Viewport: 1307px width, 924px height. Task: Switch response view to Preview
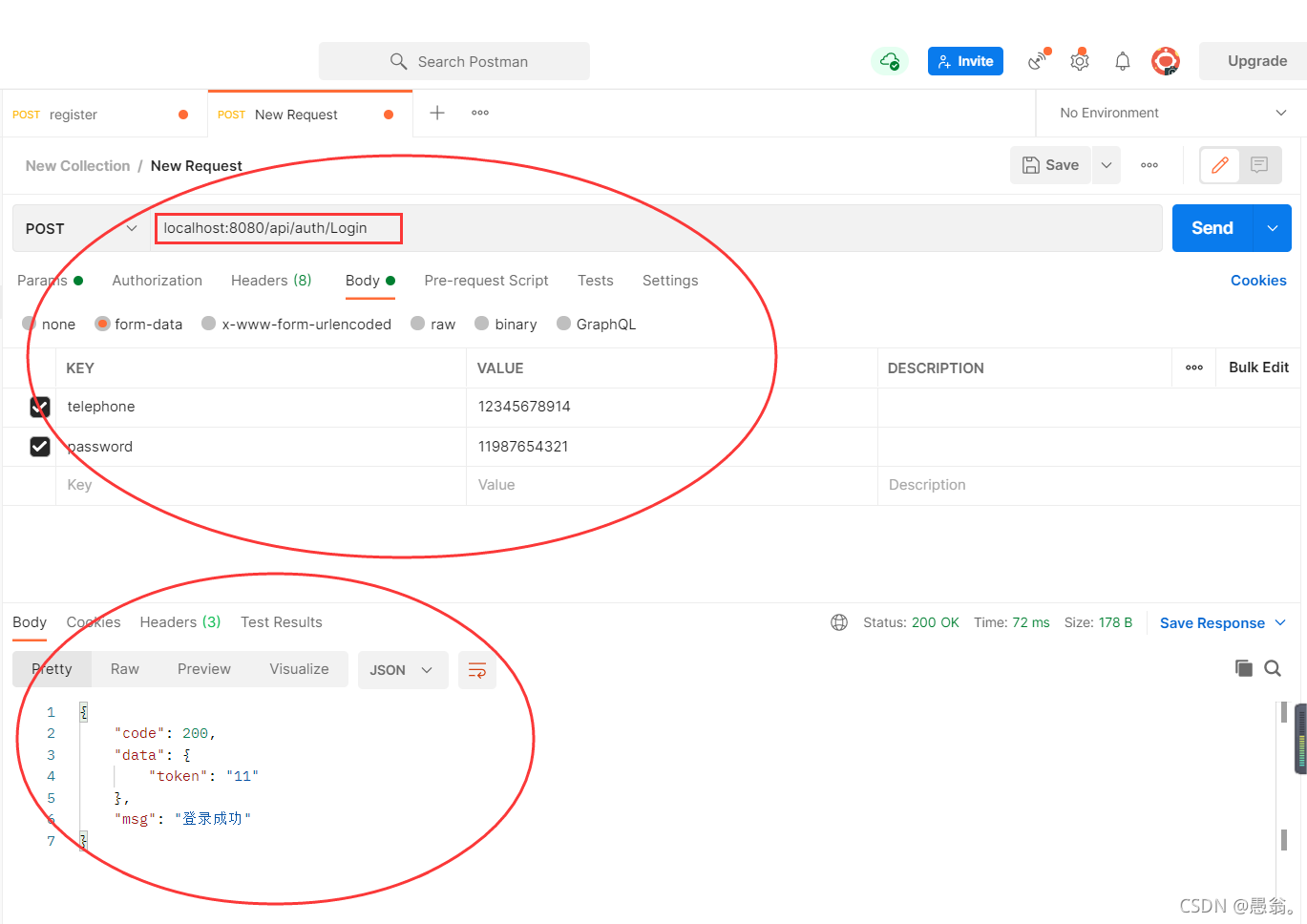point(204,669)
